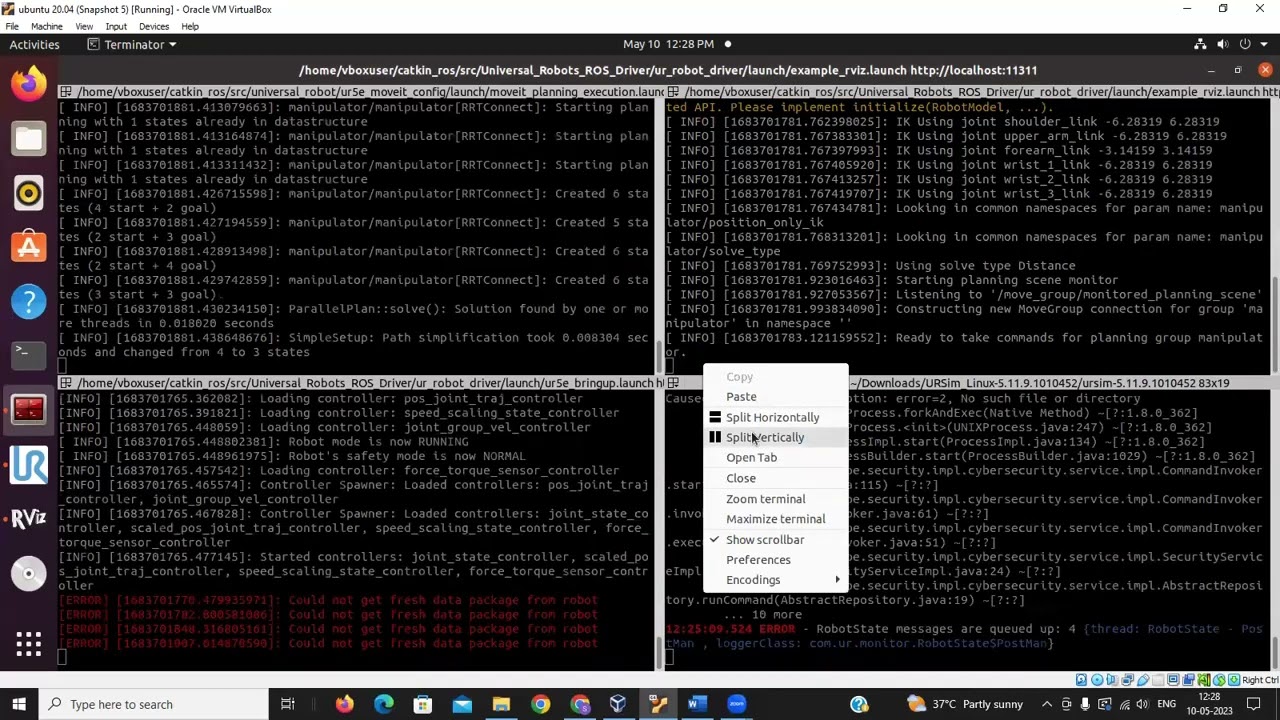Launch URSim (UR logo) from the dock
This screenshot has width=1280, height=720.
pyautogui.click(x=28, y=464)
